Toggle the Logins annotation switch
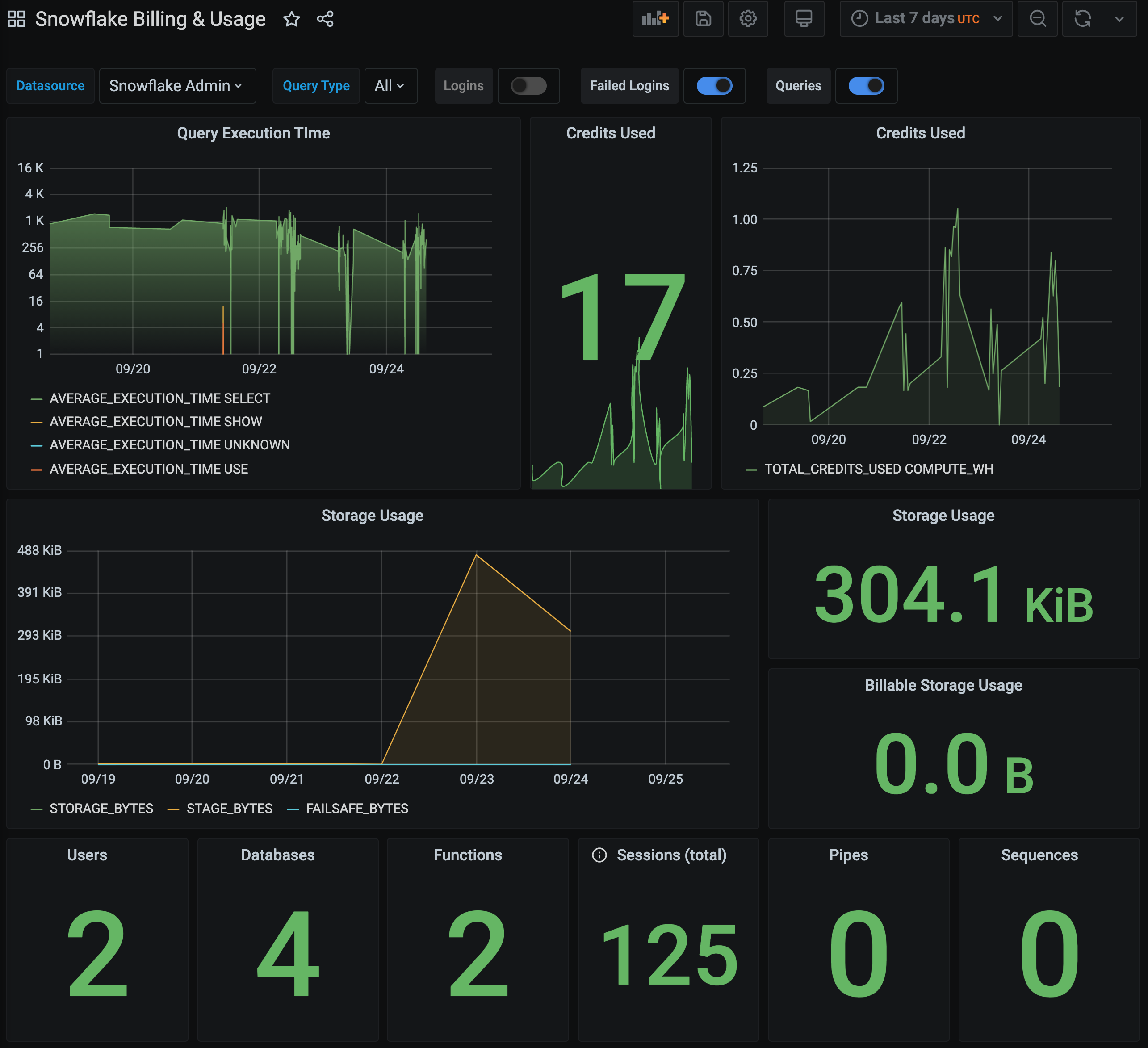Screen dimensions: 1148x1048 [528, 86]
